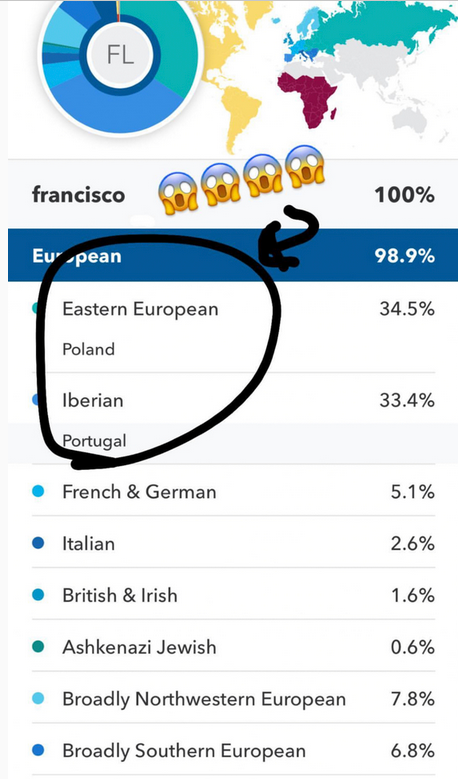Click the teal Russia region on map

click(378, 25)
